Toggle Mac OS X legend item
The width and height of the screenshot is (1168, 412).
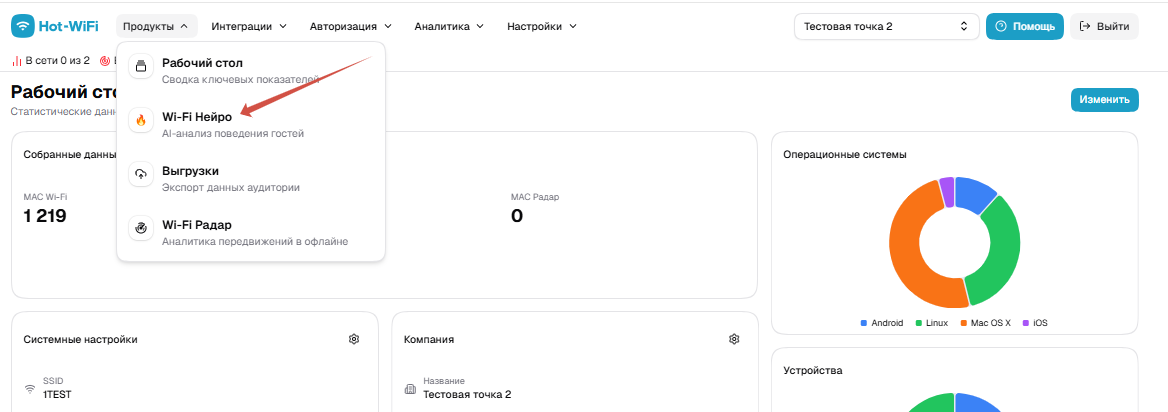tap(985, 323)
